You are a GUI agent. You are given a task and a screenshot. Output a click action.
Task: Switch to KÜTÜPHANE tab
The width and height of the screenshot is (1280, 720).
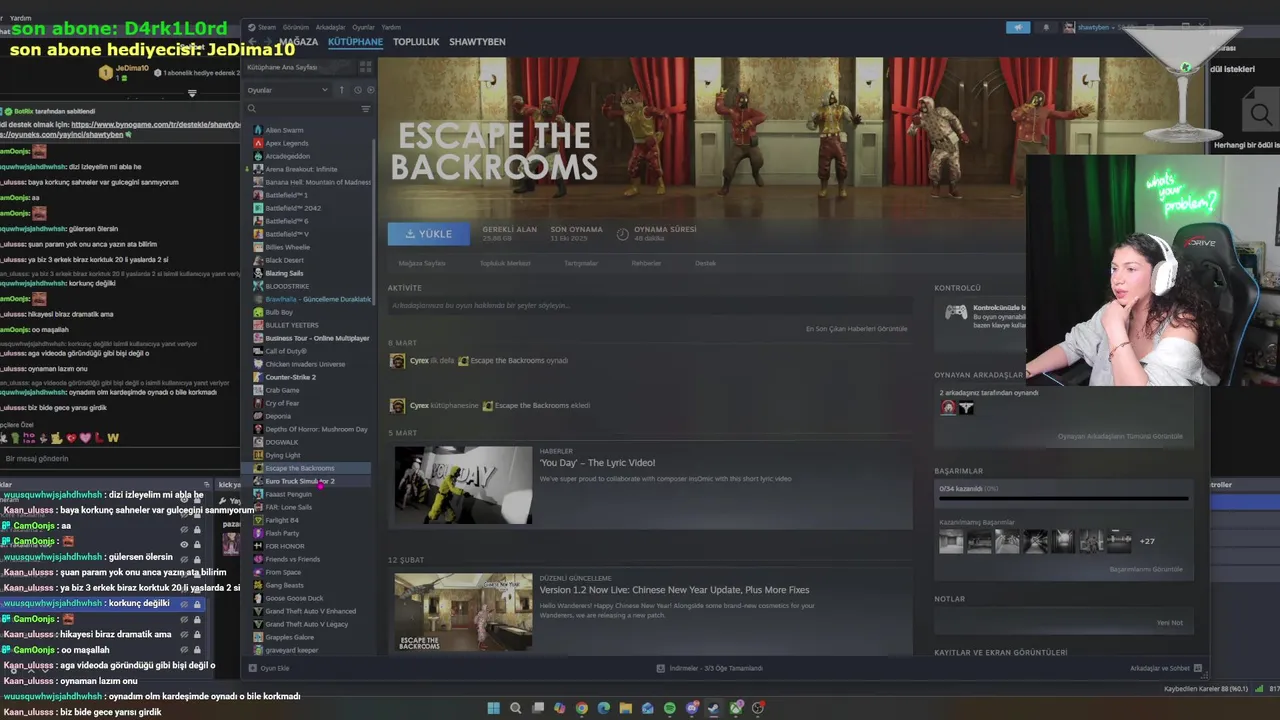(x=355, y=42)
